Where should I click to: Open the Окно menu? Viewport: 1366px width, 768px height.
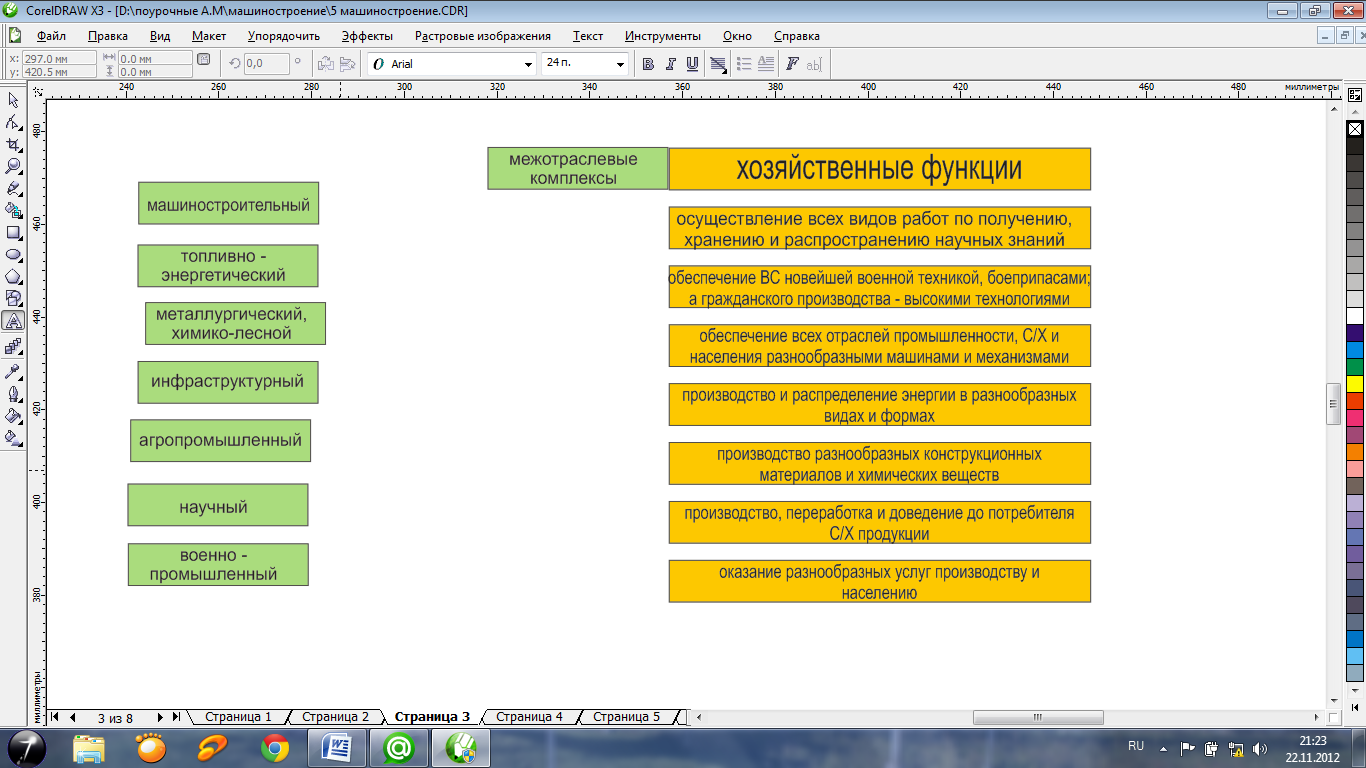pyautogui.click(x=737, y=36)
